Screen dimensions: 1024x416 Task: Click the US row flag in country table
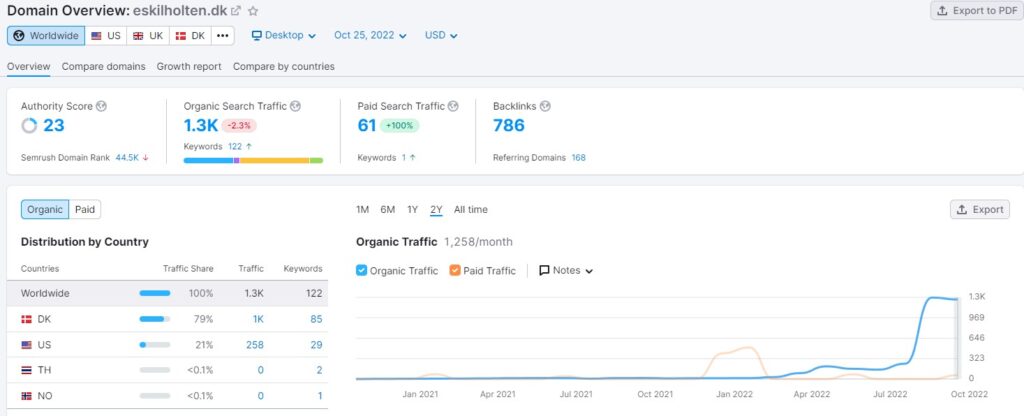tap(27, 345)
